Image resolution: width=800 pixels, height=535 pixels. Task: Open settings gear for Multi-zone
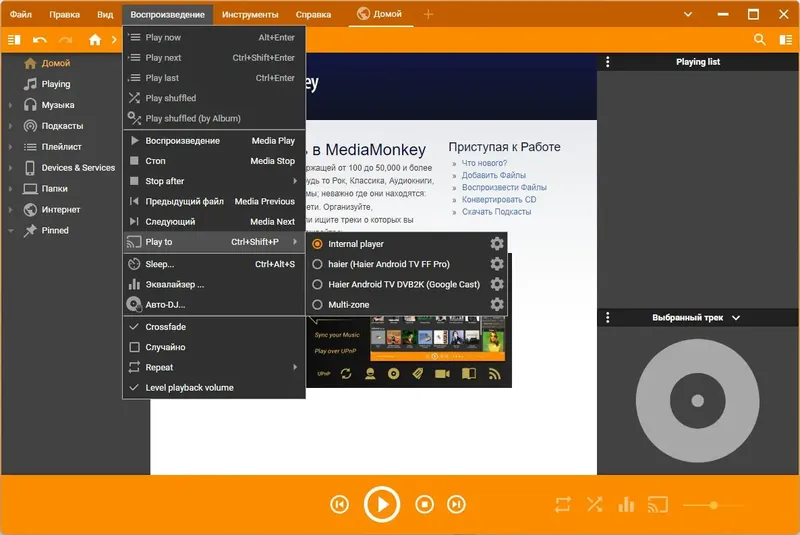pos(497,304)
